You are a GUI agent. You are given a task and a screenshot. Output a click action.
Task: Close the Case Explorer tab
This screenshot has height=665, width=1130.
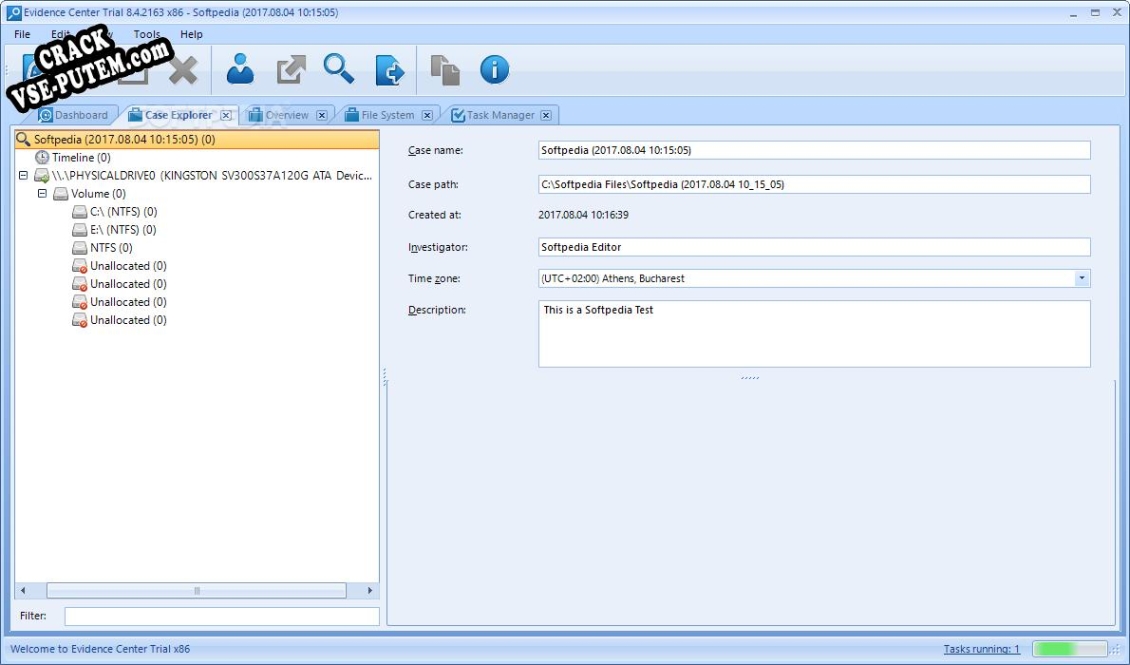(x=226, y=115)
